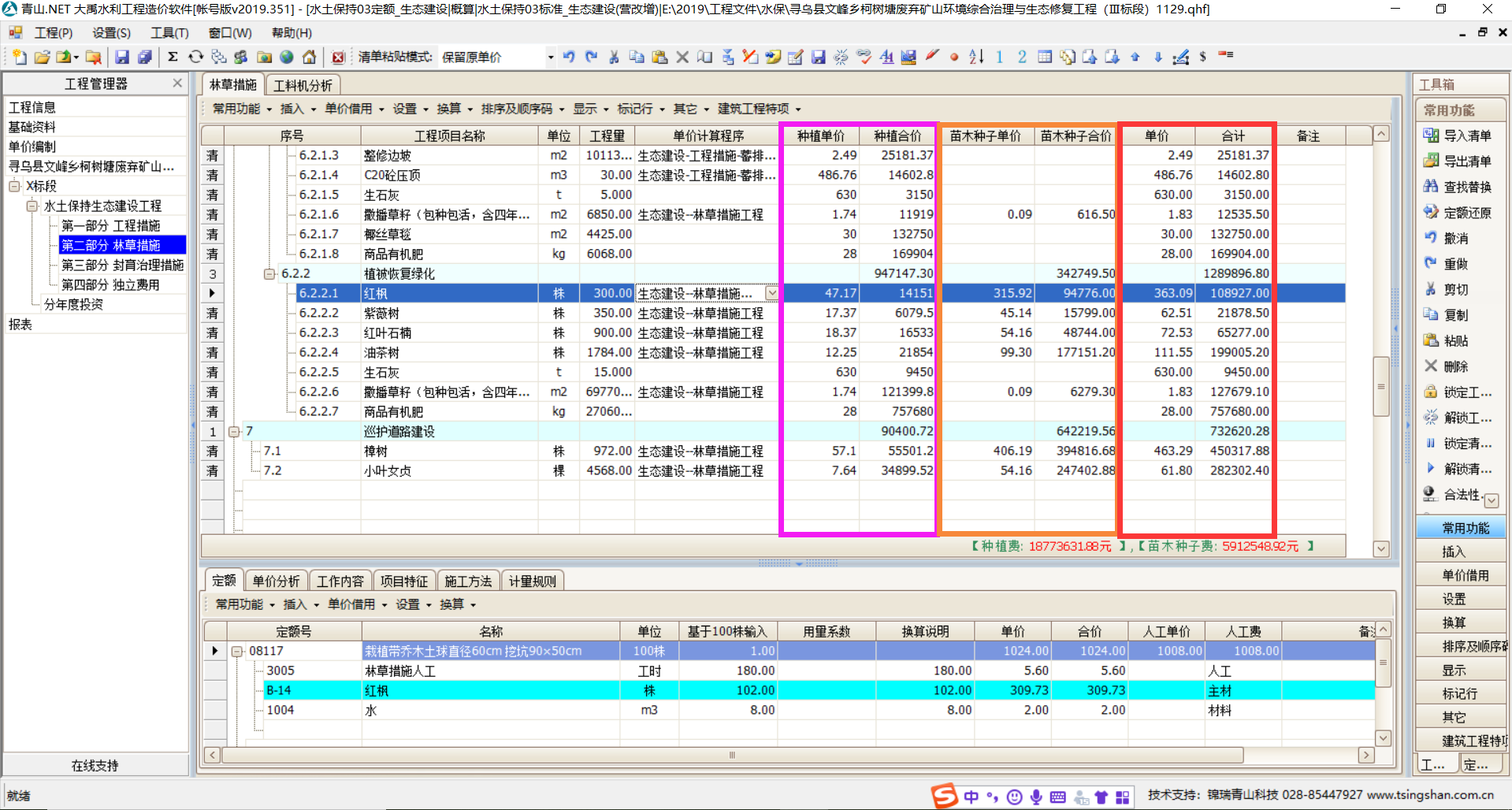Open the 工具(T) menu
This screenshot has width=1512, height=810.
pyautogui.click(x=169, y=32)
